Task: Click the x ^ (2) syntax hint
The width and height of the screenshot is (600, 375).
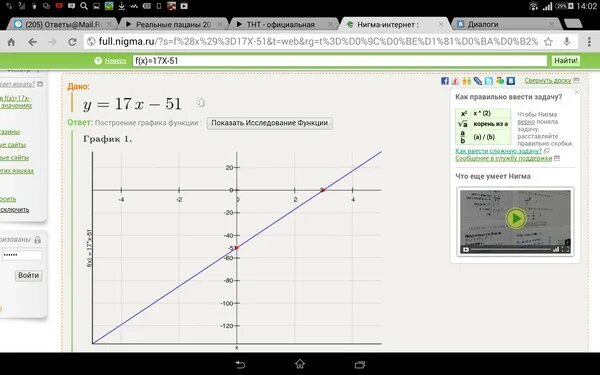Action: point(482,113)
